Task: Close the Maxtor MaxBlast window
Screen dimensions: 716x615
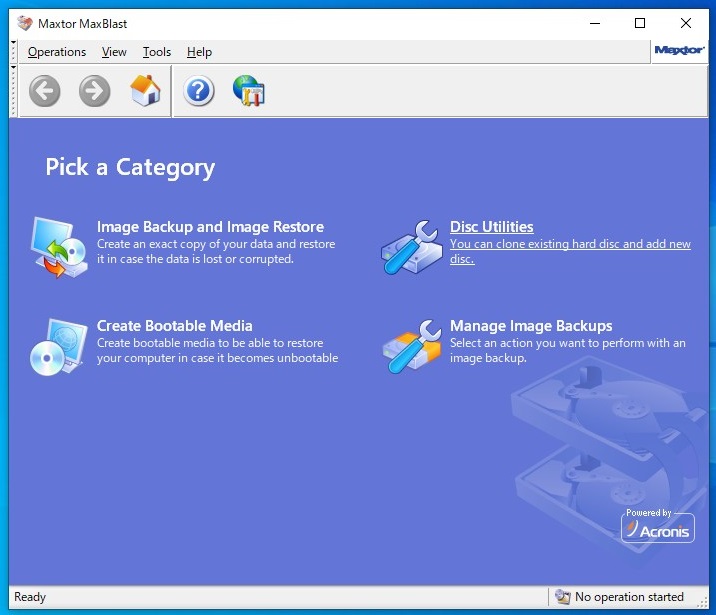Action: tap(686, 23)
